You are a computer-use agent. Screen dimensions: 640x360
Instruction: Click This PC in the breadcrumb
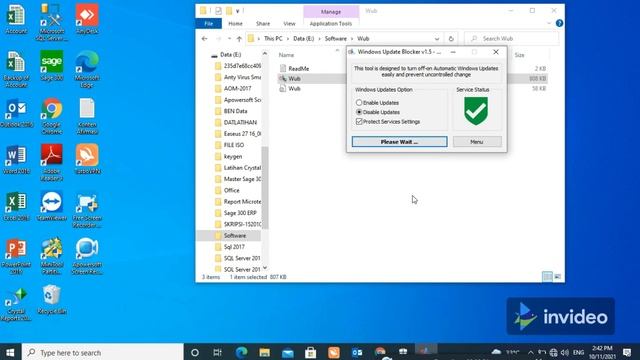273,39
